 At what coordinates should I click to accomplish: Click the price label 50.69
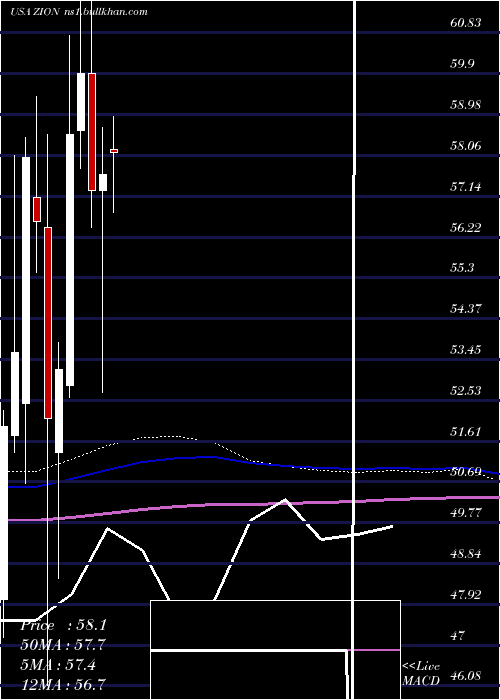[466, 472]
